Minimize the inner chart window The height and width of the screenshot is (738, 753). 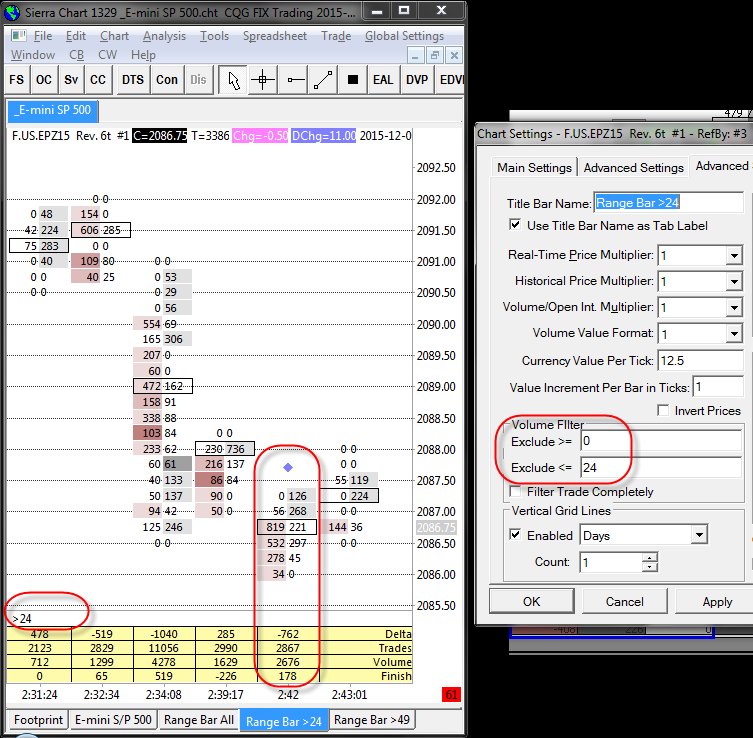pyautogui.click(x=415, y=56)
